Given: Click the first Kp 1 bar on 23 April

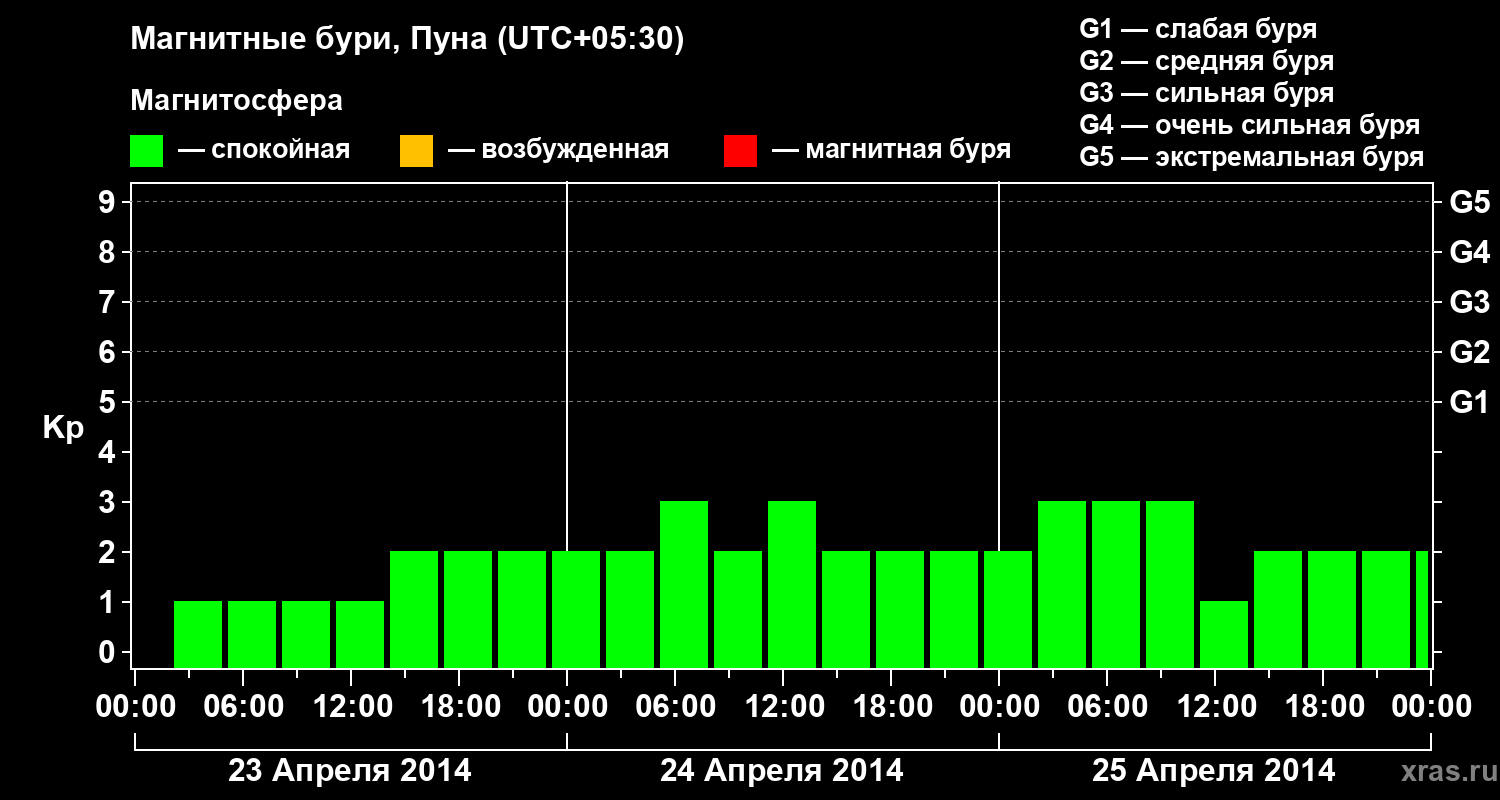Looking at the screenshot, I should pos(198,634).
